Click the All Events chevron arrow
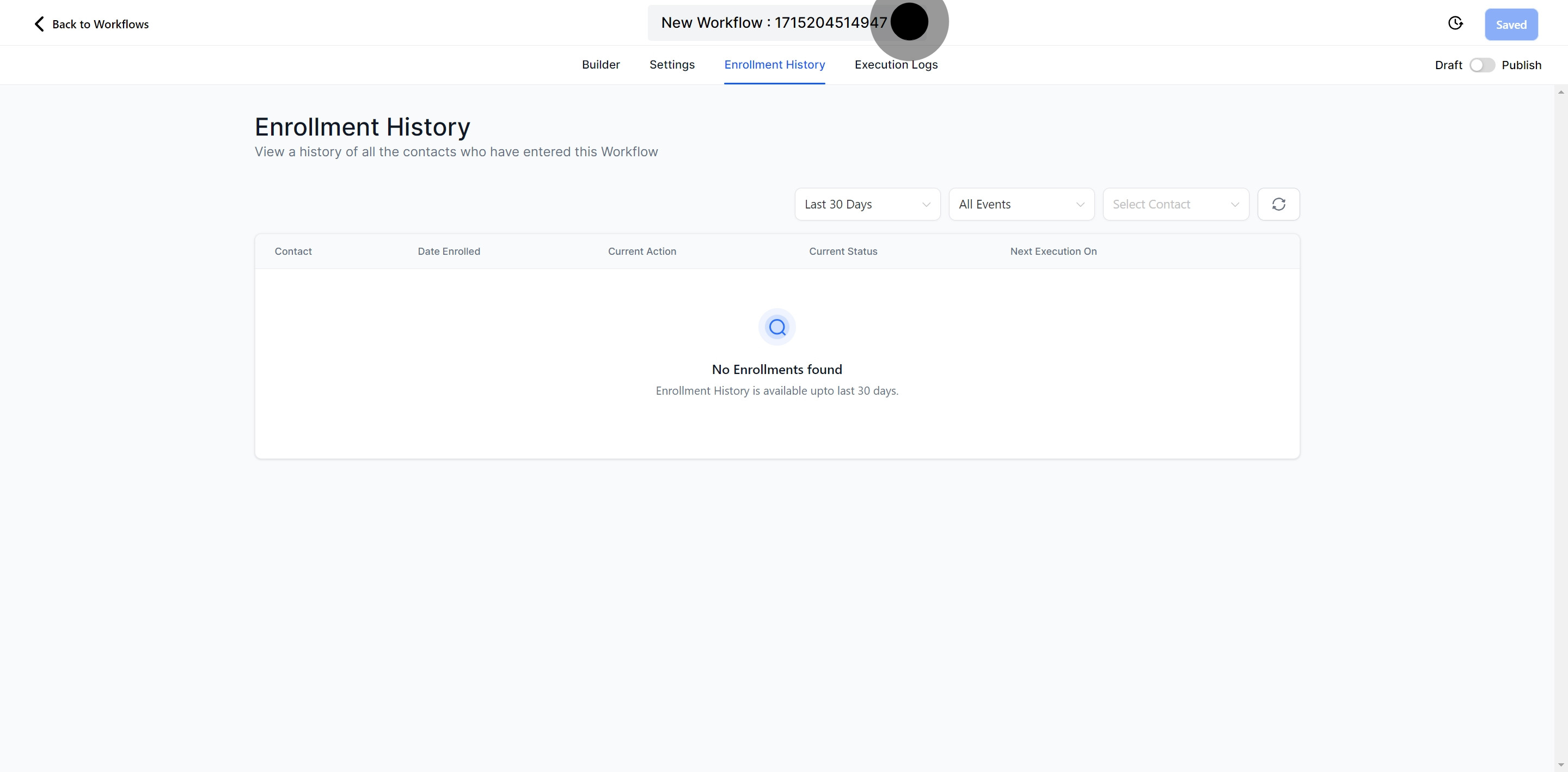Image resolution: width=1568 pixels, height=772 pixels. pos(1080,205)
